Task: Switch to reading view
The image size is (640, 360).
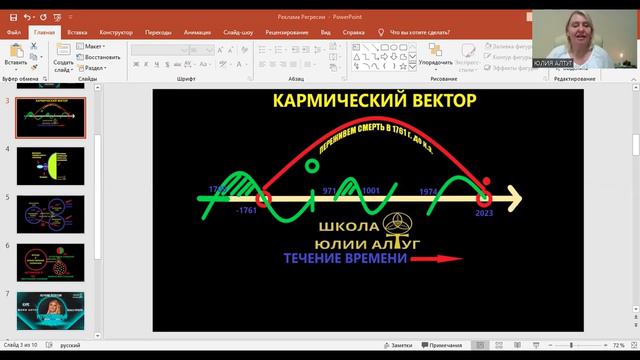Action: coord(517,345)
